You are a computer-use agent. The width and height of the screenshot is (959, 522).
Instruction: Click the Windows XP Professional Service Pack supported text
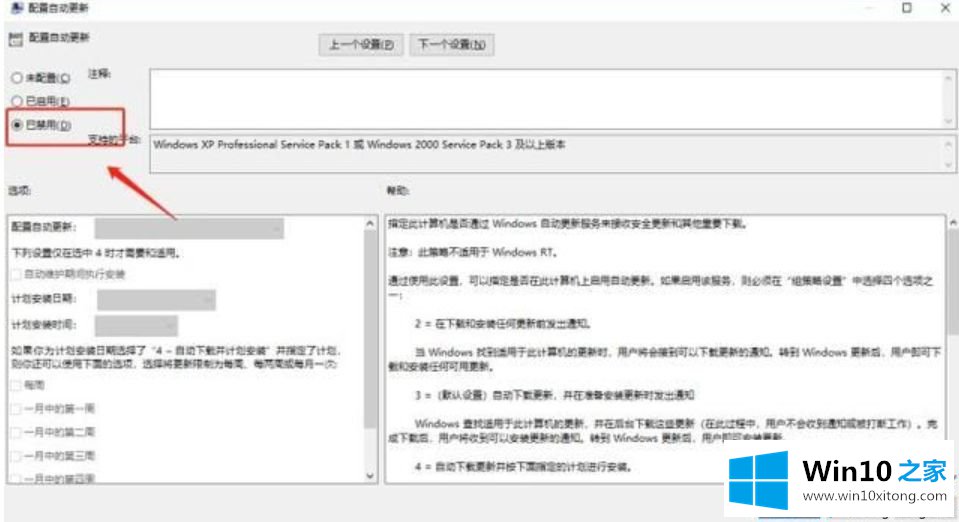pos(359,144)
